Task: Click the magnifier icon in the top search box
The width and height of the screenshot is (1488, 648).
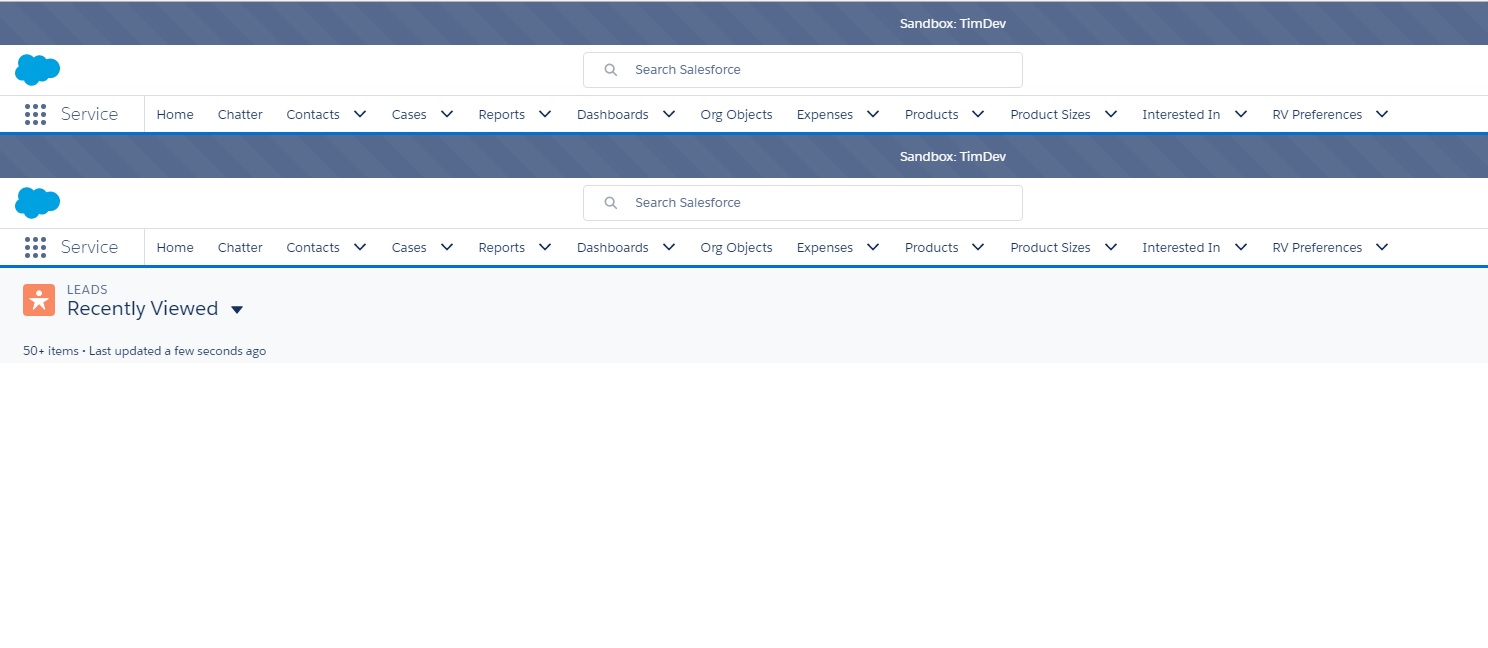Action: tap(611, 70)
